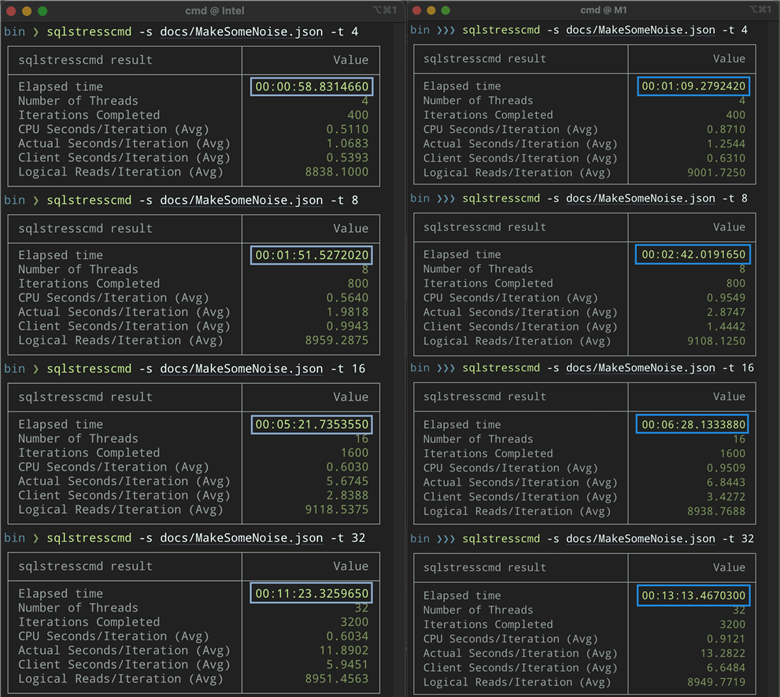
Task: Maximize the cmd @ Intel terminal window
Action: click(x=43, y=10)
